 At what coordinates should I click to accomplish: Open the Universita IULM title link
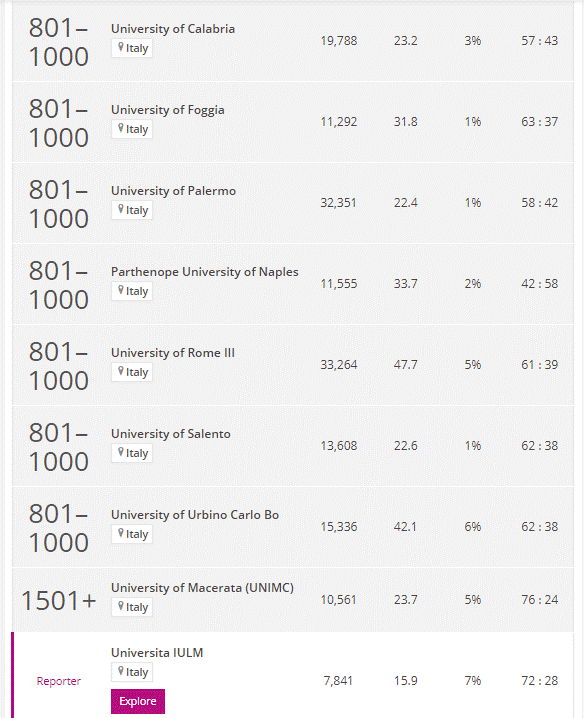(x=157, y=653)
